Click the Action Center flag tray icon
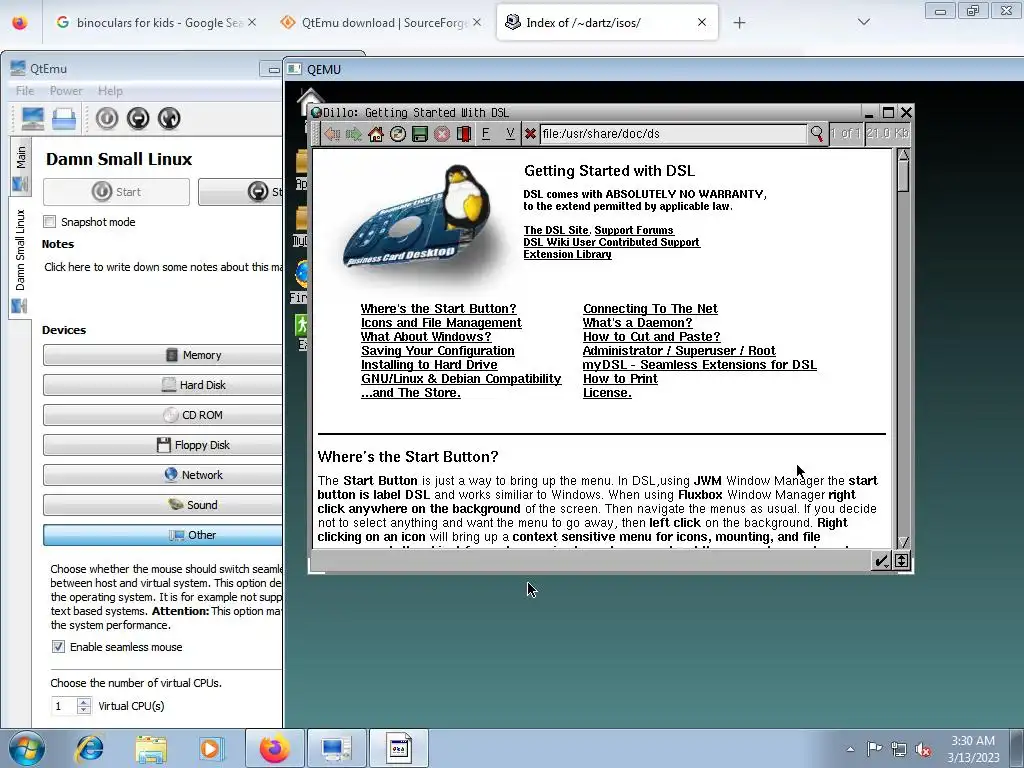Viewport: 1024px width, 768px height. click(874, 749)
